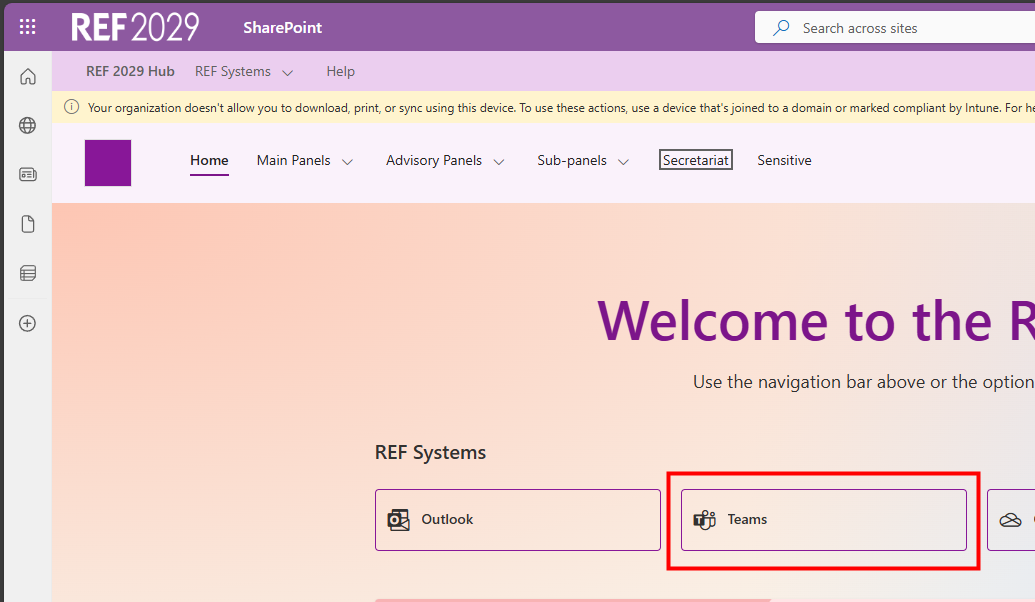Expand the Main Panels chevron

point(347,162)
